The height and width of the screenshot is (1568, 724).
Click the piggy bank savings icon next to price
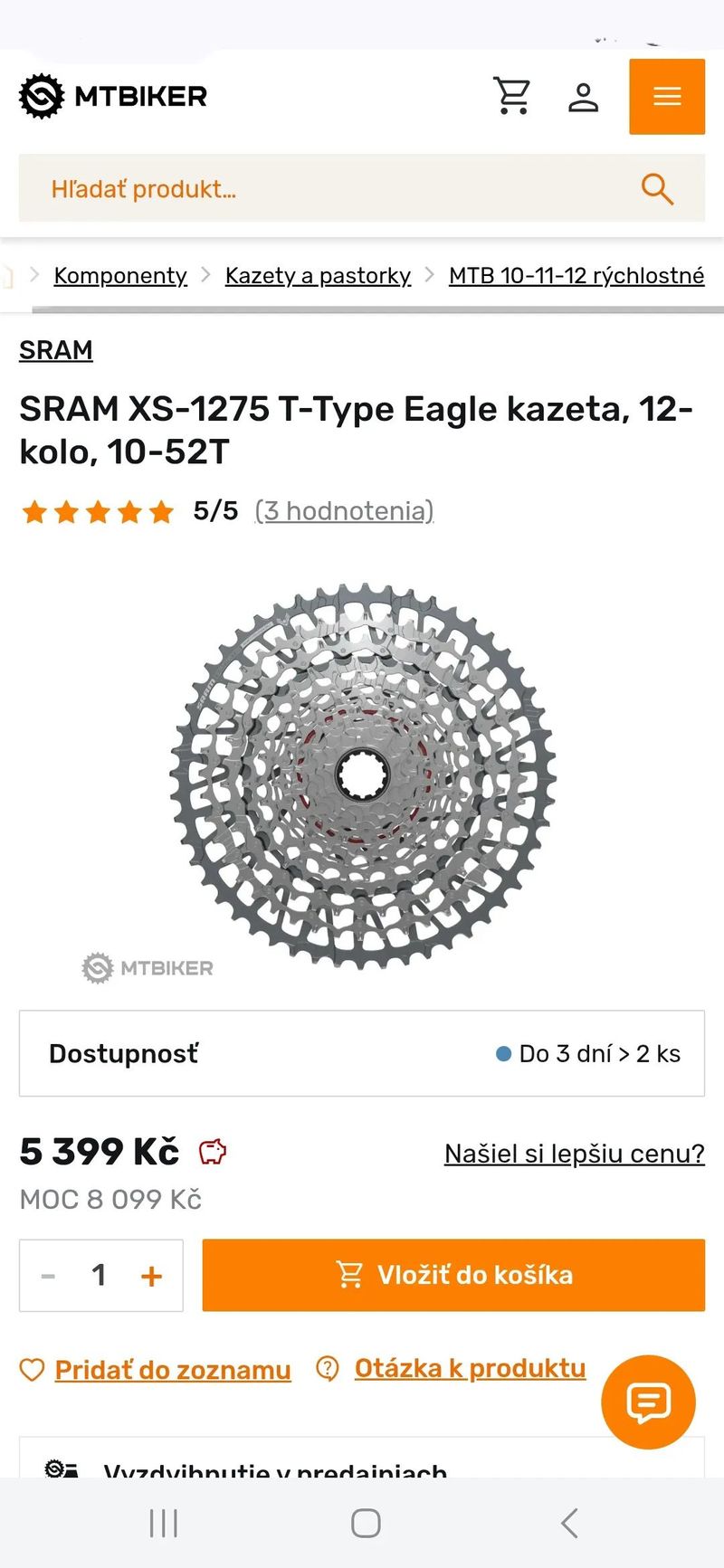coord(210,1152)
